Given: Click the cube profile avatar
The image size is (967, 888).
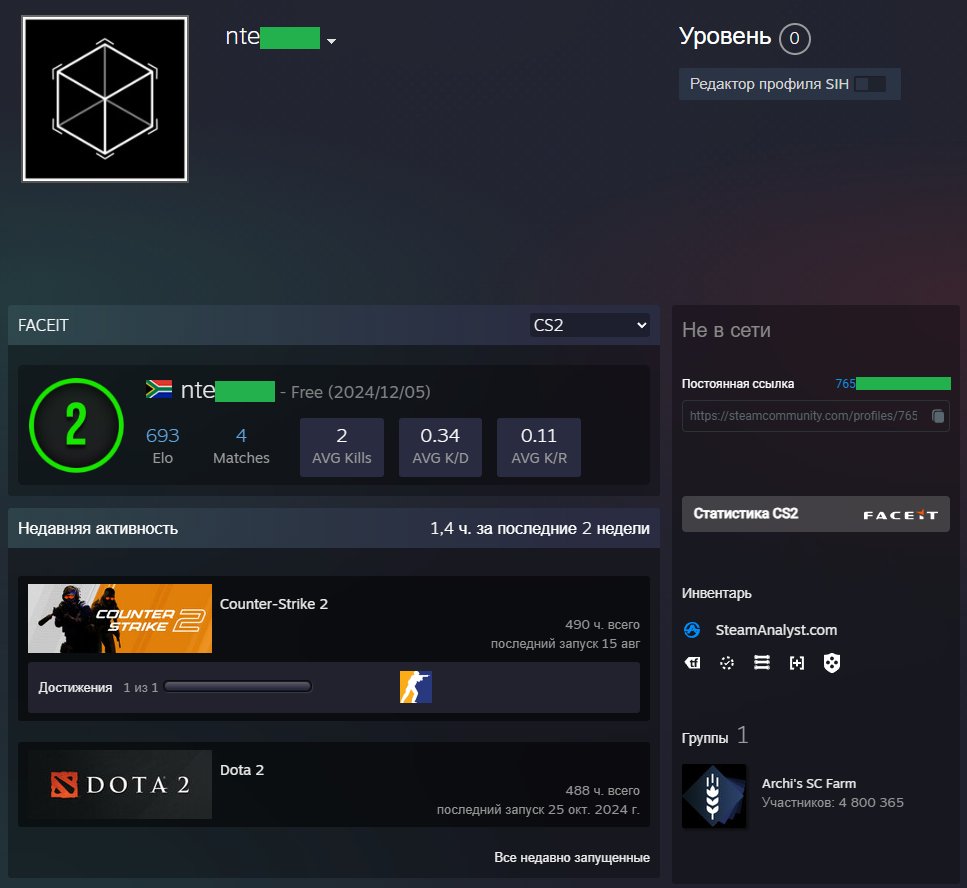Looking at the screenshot, I should coord(105,99).
